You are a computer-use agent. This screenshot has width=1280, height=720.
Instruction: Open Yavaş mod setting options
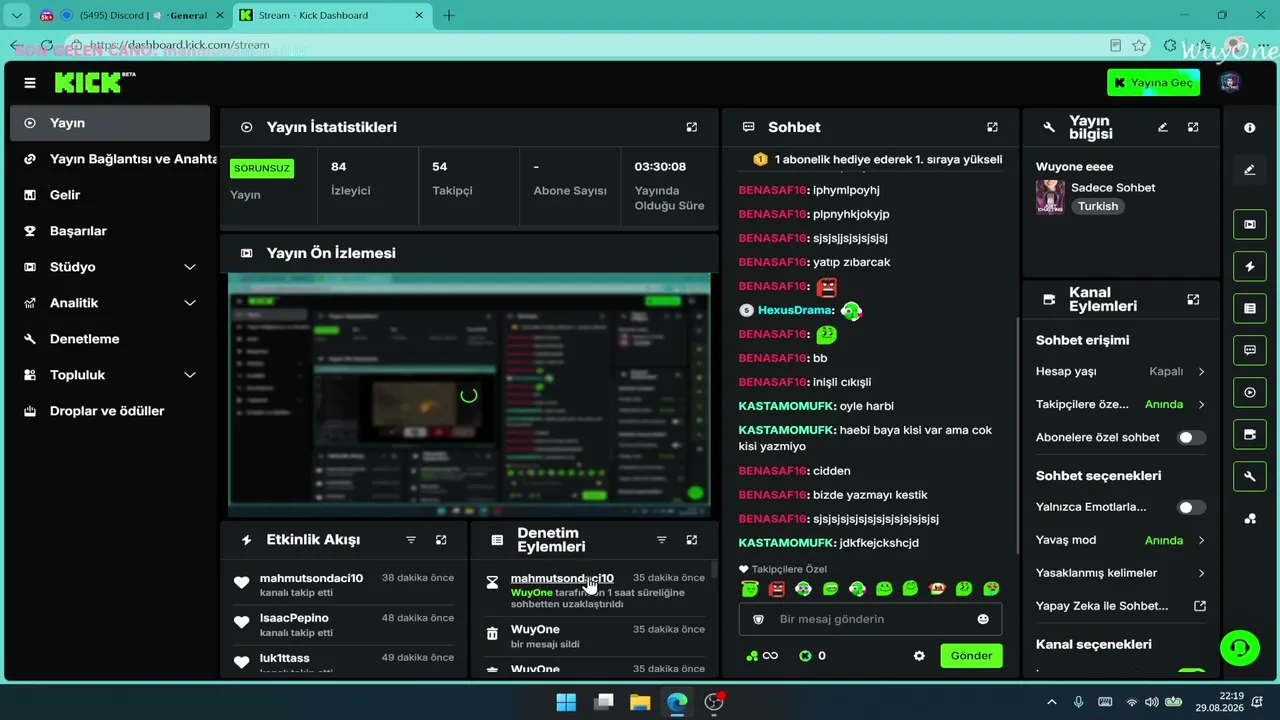pyautogui.click(x=1121, y=540)
